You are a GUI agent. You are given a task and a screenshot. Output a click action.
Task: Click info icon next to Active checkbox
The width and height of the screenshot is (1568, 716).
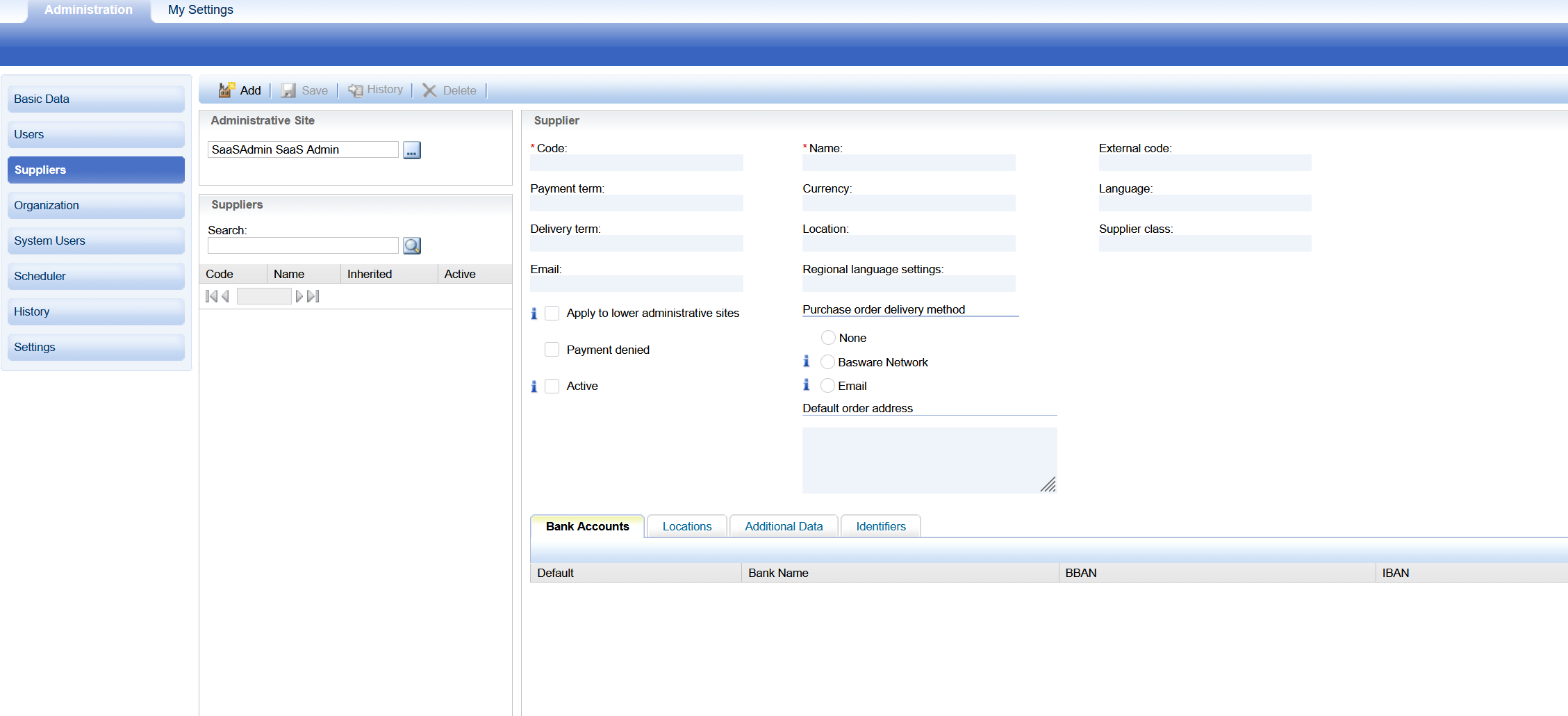[534, 387]
